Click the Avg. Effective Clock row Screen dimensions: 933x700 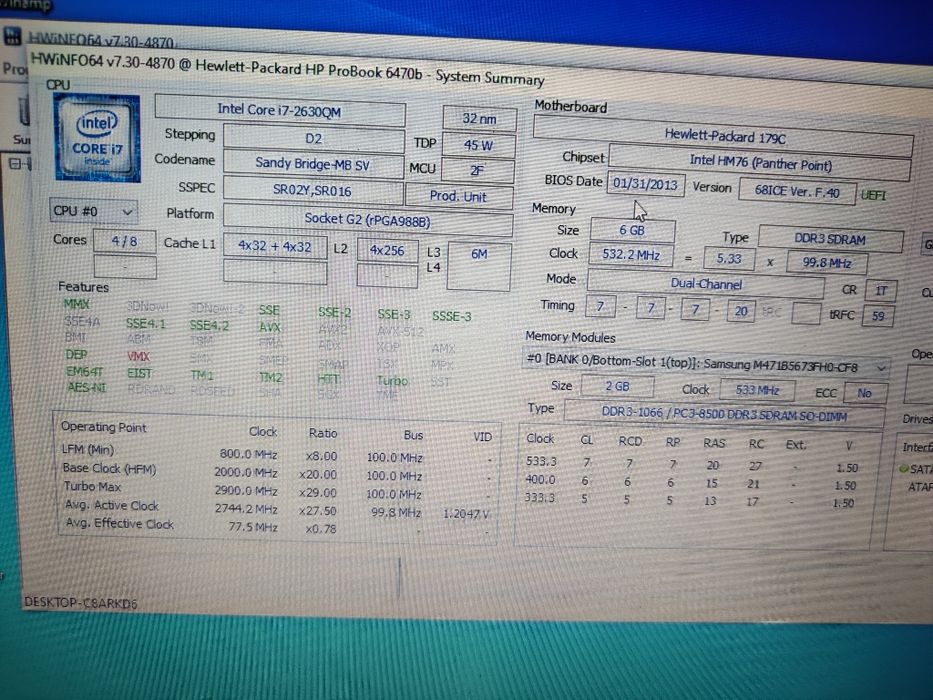[277, 526]
